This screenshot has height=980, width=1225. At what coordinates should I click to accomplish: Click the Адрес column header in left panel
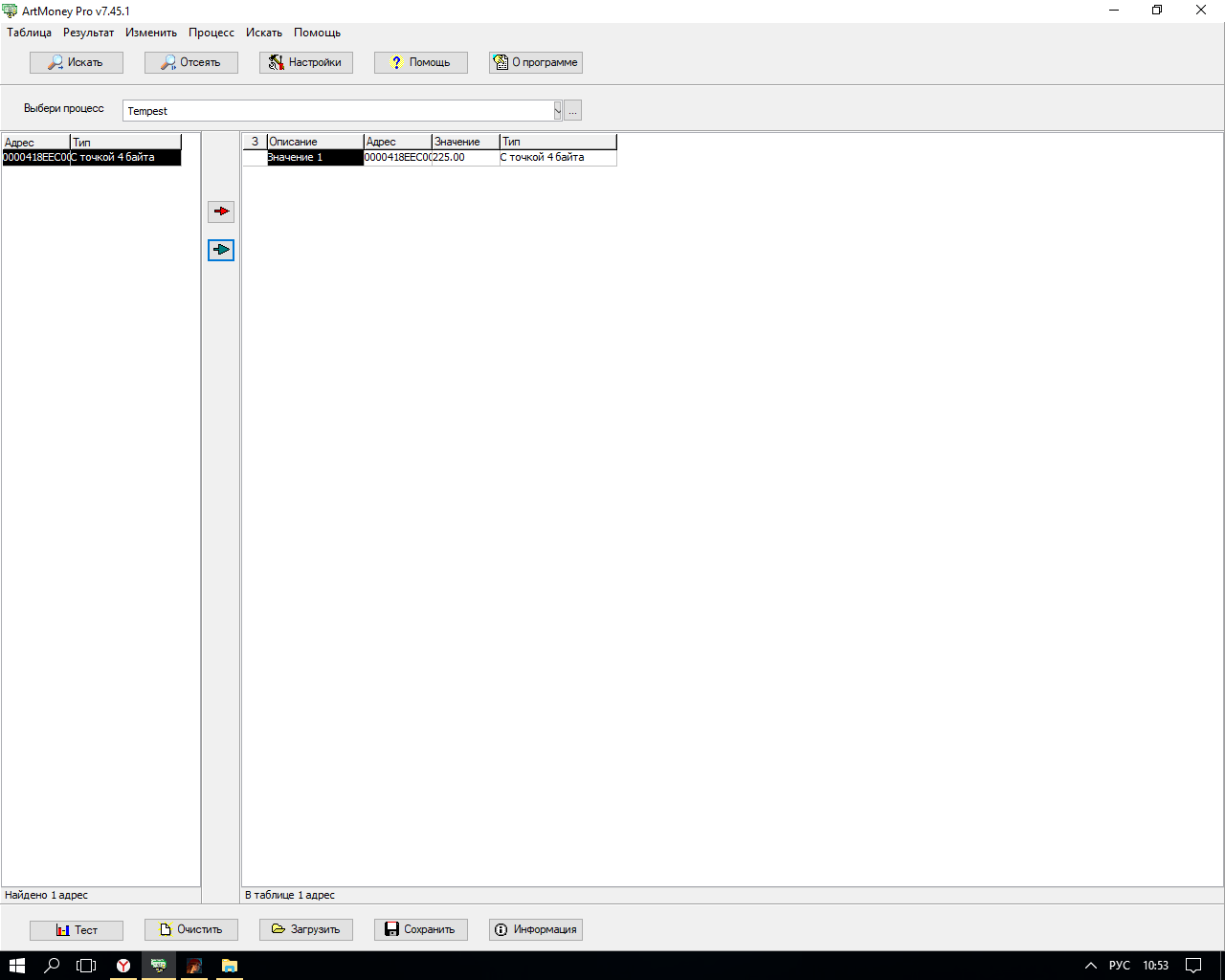coord(36,142)
